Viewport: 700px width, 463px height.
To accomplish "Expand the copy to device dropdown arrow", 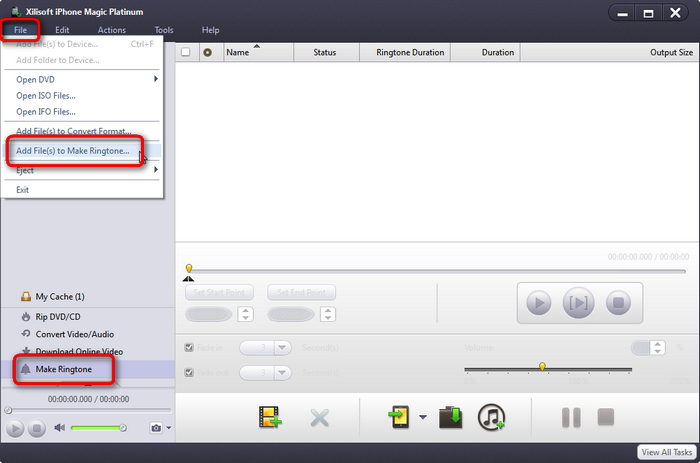I will point(424,418).
